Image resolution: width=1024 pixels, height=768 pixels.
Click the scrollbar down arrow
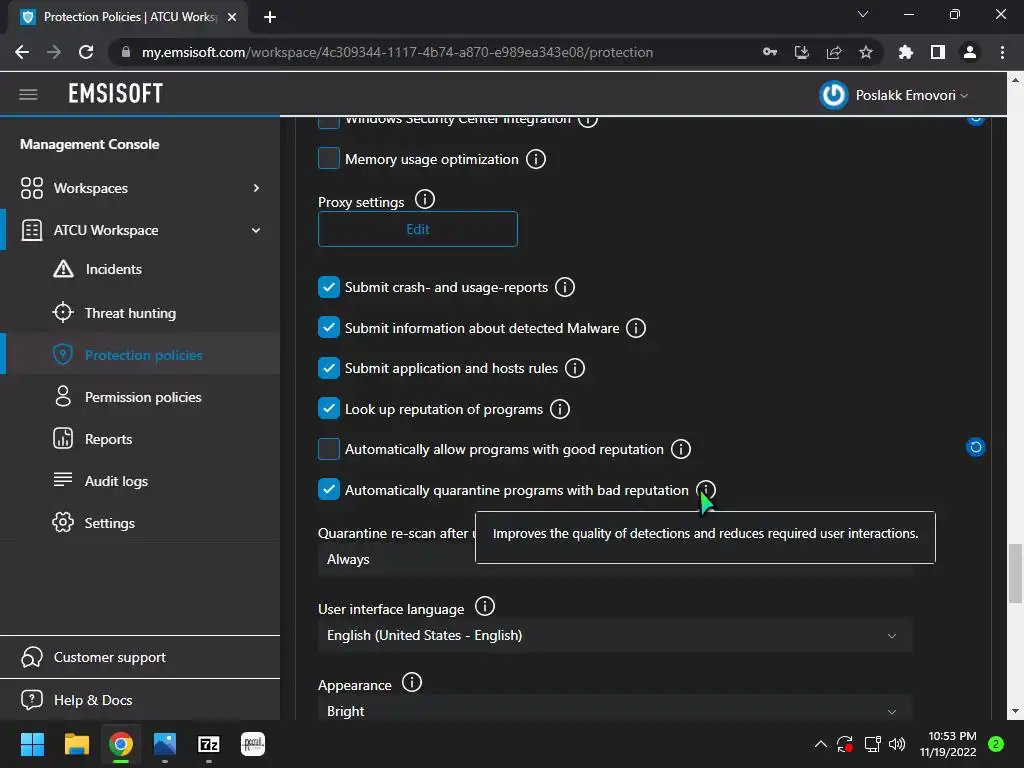click(x=1015, y=712)
